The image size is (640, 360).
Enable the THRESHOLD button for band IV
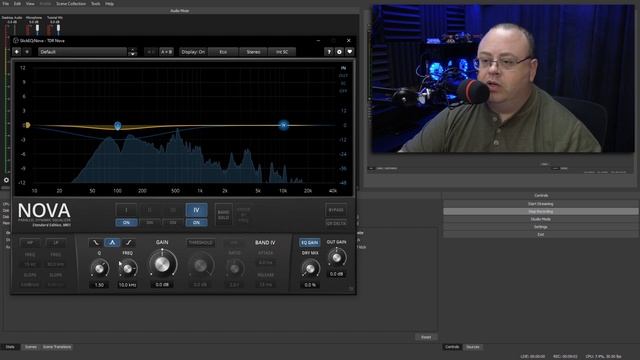point(200,242)
